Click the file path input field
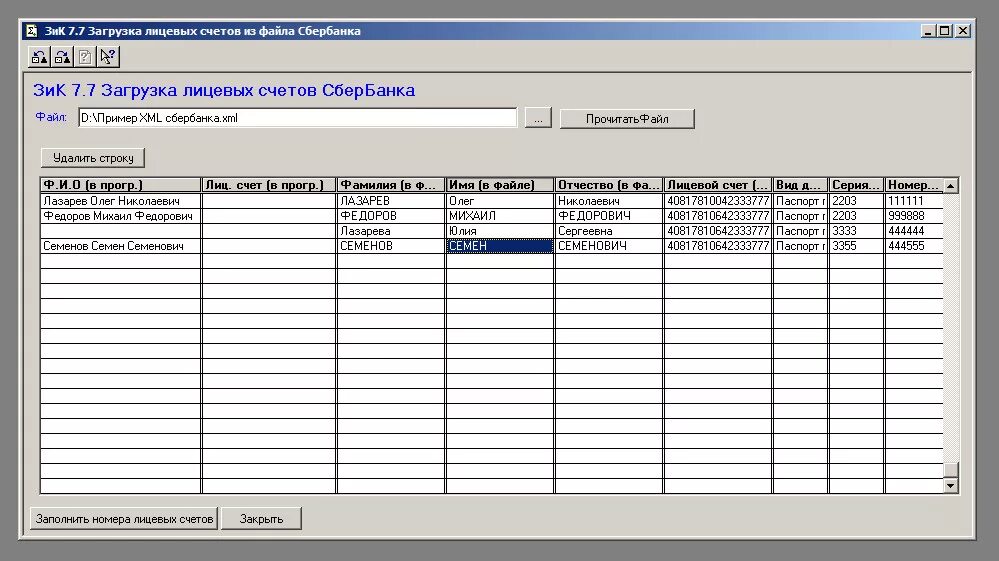The height and width of the screenshot is (561, 999). pos(298,118)
